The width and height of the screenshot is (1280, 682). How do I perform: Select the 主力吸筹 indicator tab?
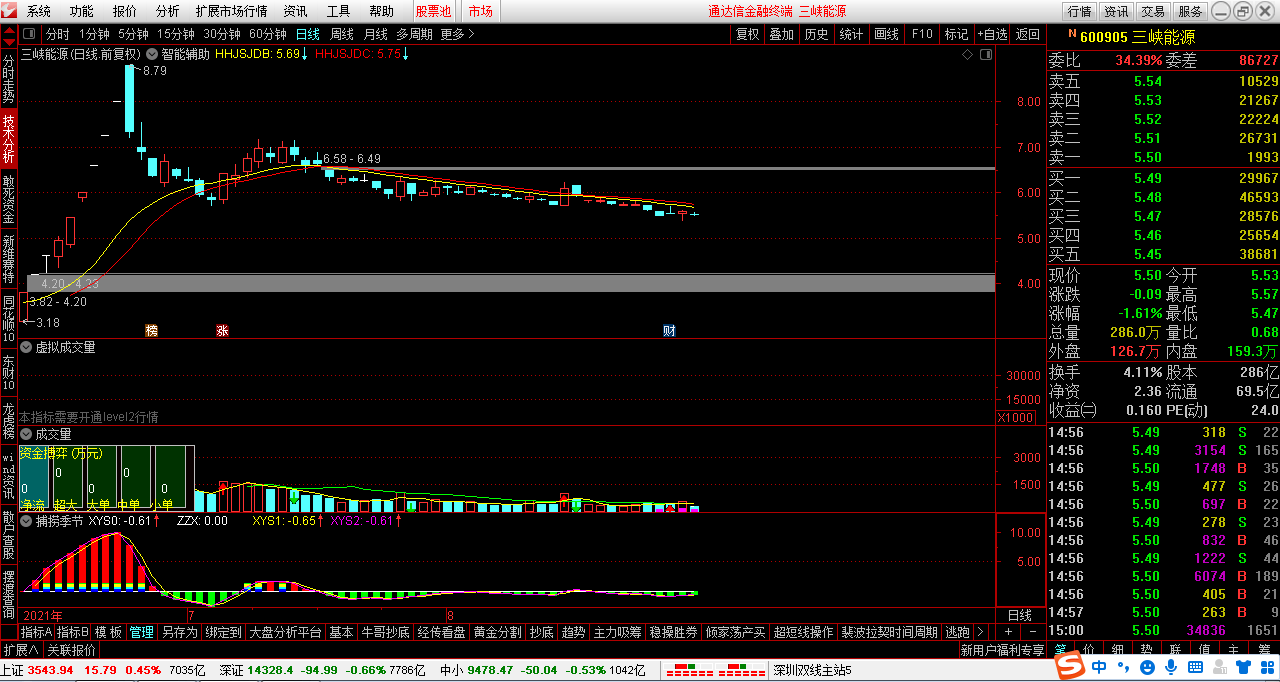click(618, 632)
